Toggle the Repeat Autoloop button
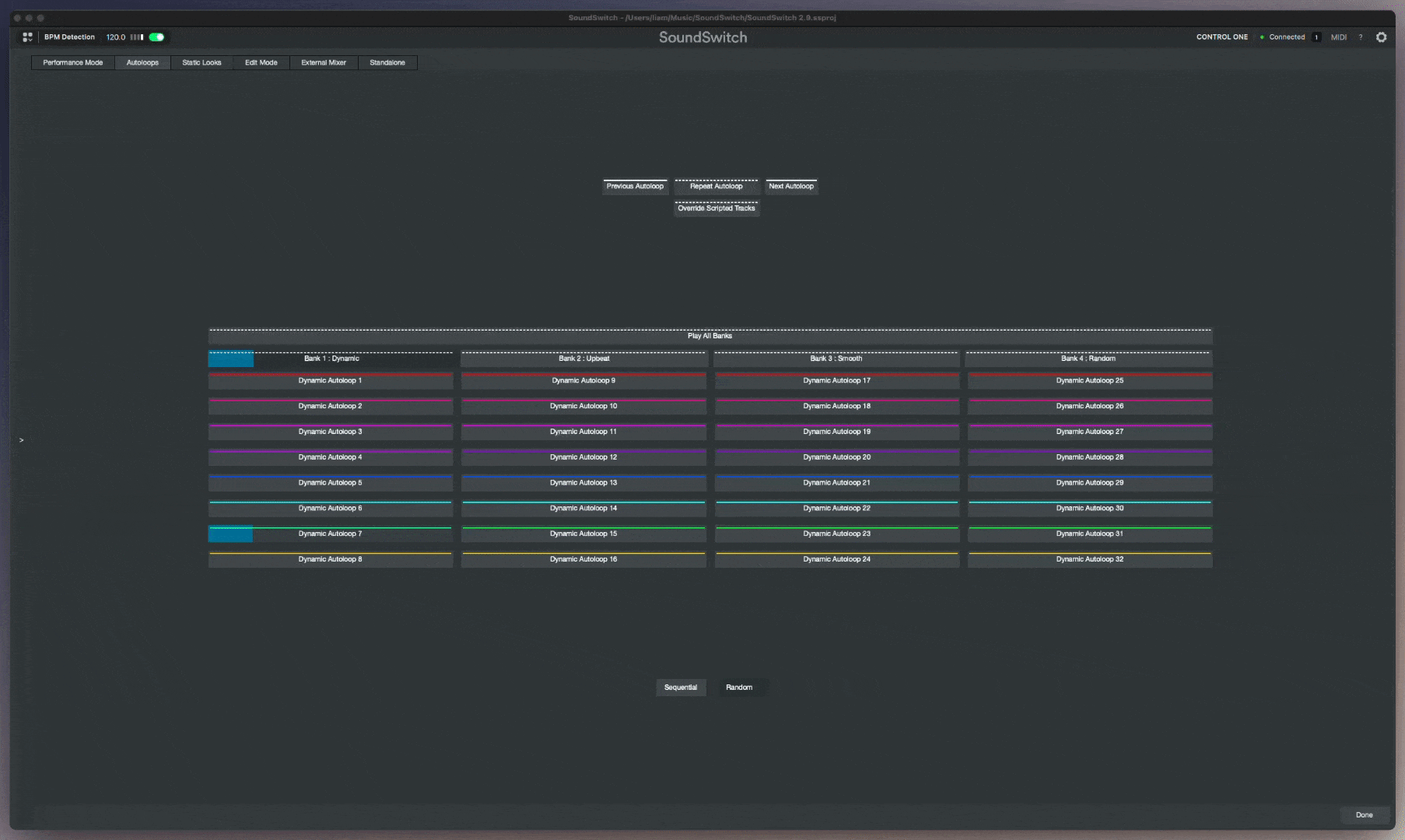Screen dimensions: 1405x840 pos(717,187)
